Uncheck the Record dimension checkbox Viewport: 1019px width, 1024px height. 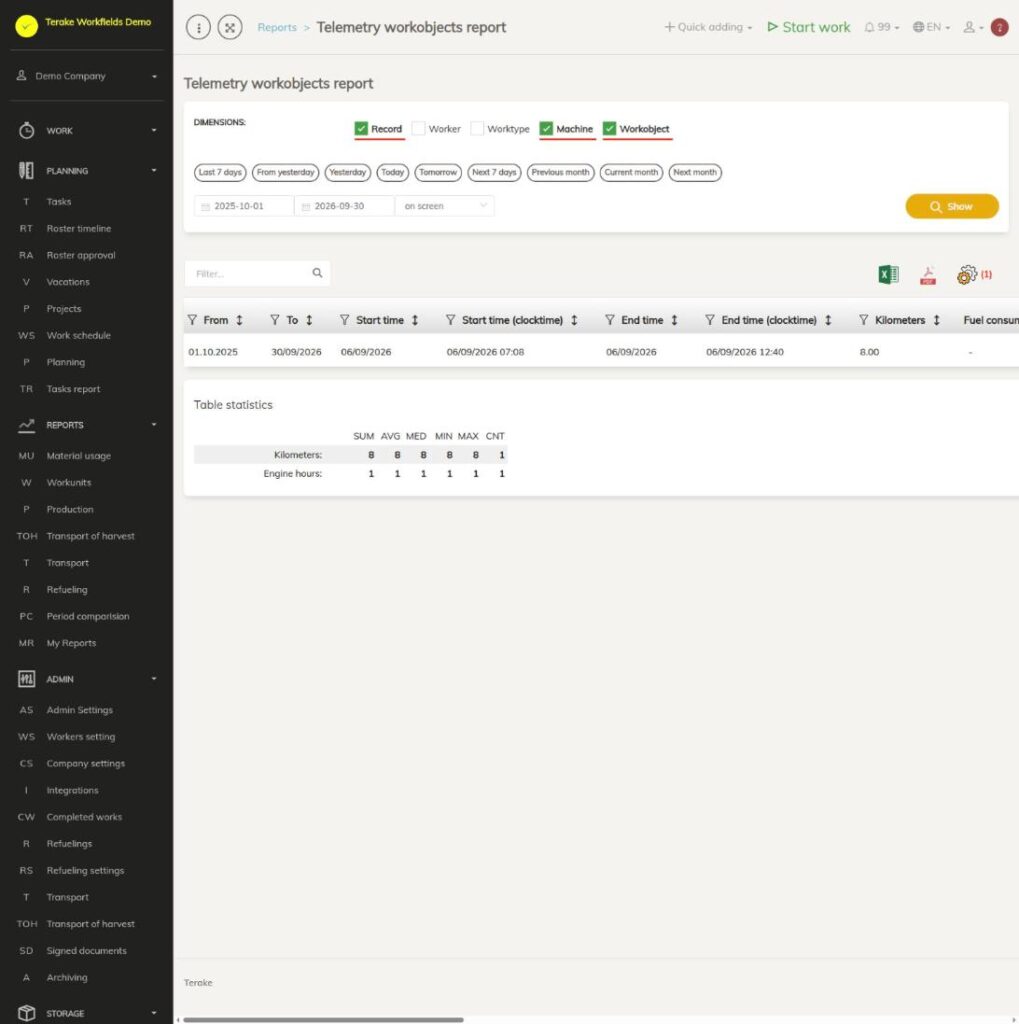[x=361, y=129]
